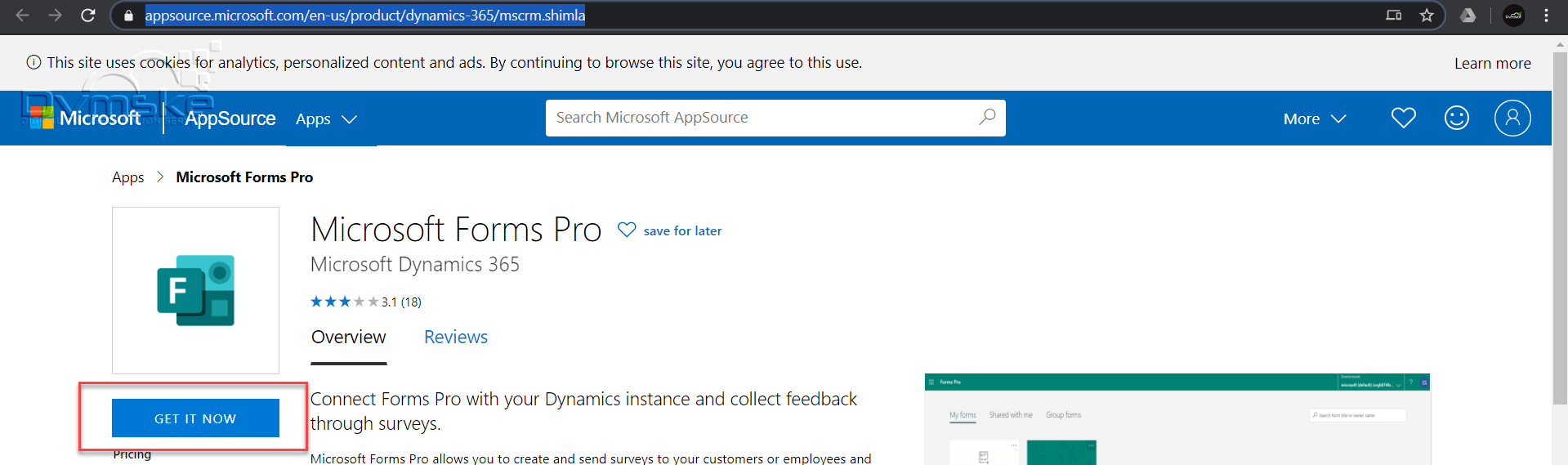Image resolution: width=1568 pixels, height=465 pixels.
Task: Click the search magnifier icon
Action: click(x=987, y=118)
